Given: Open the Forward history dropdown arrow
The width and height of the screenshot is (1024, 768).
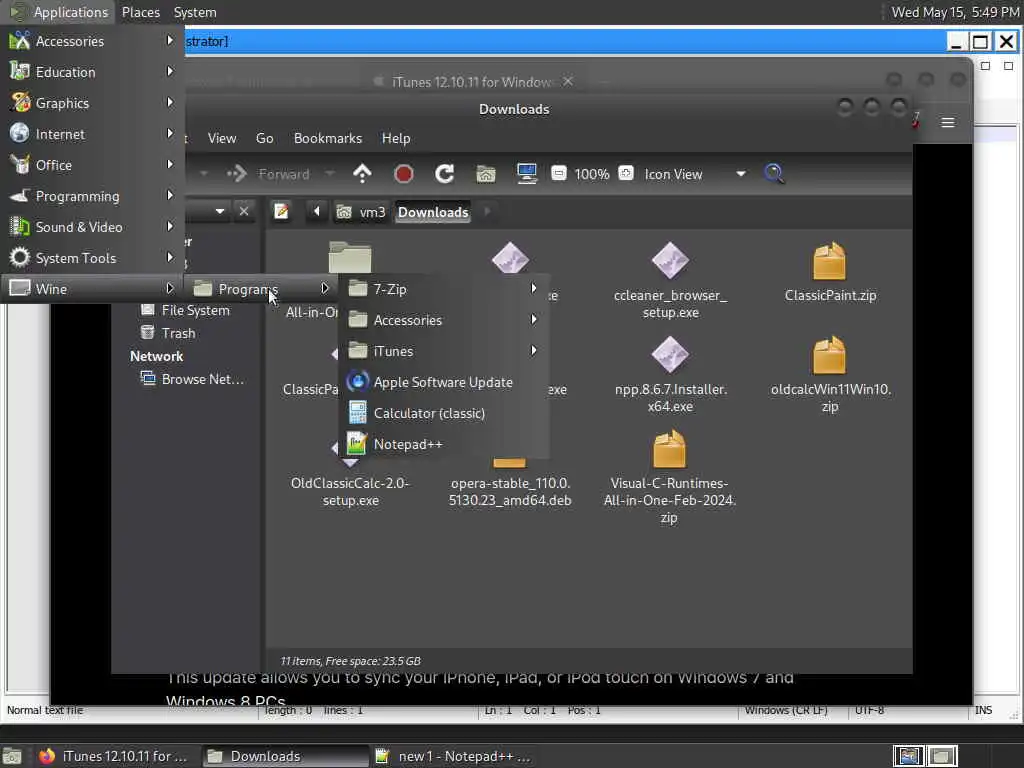Looking at the screenshot, I should [x=330, y=174].
